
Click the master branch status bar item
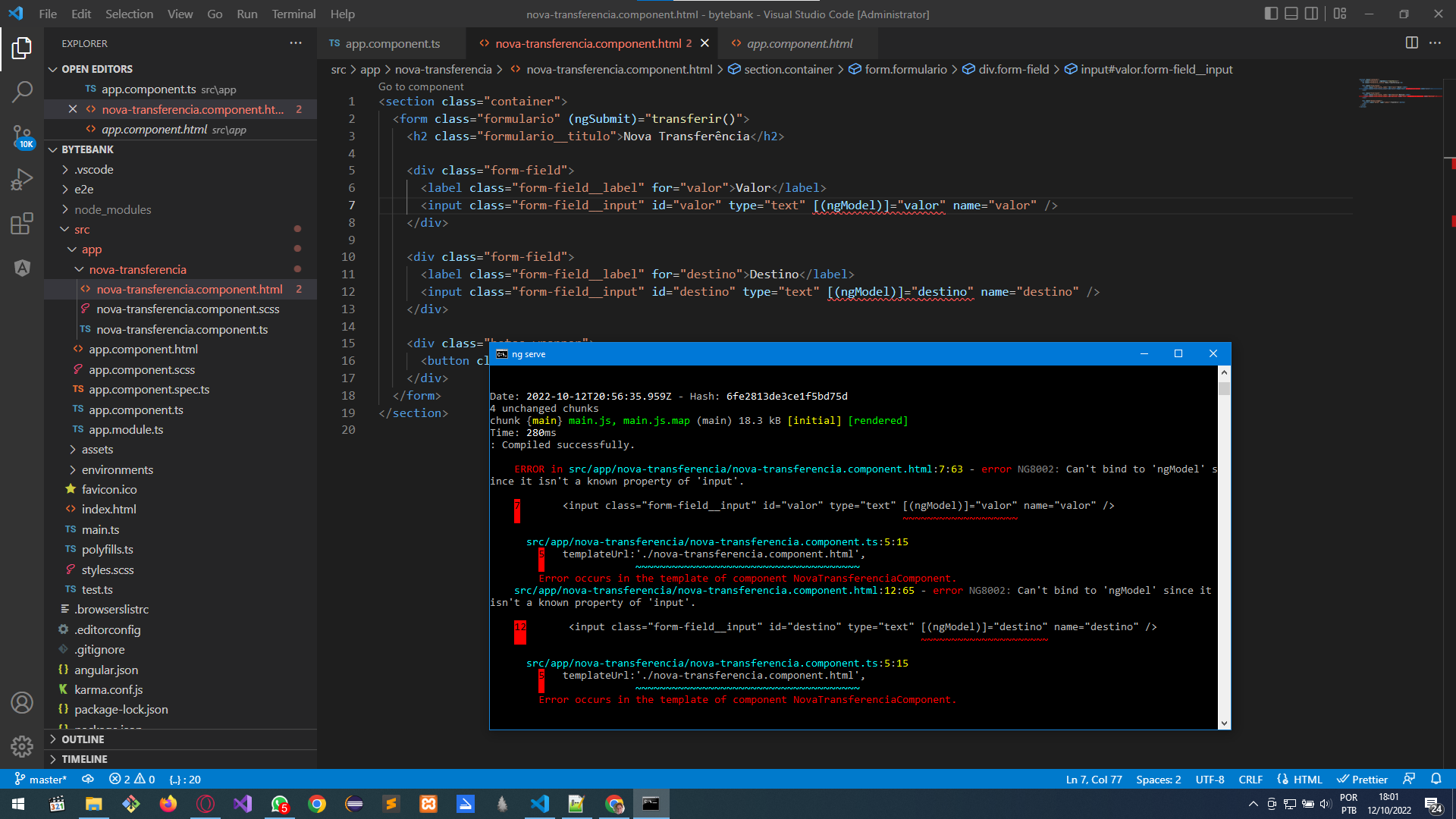click(x=41, y=780)
